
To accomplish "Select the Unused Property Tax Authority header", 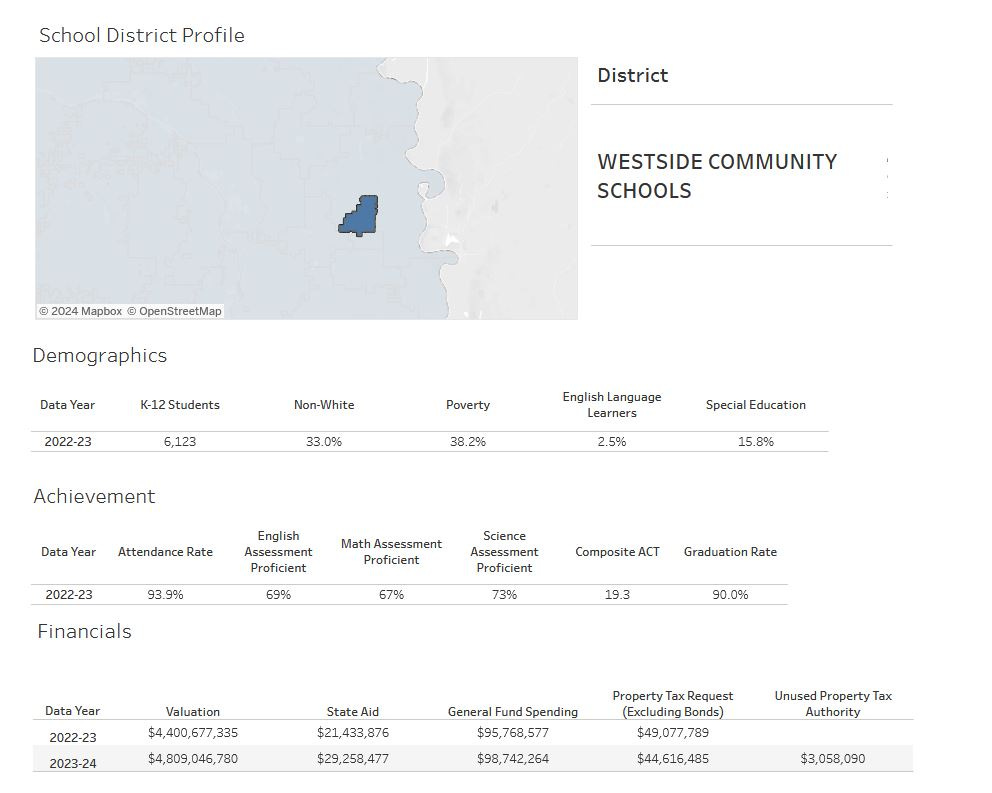I will tap(833, 704).
